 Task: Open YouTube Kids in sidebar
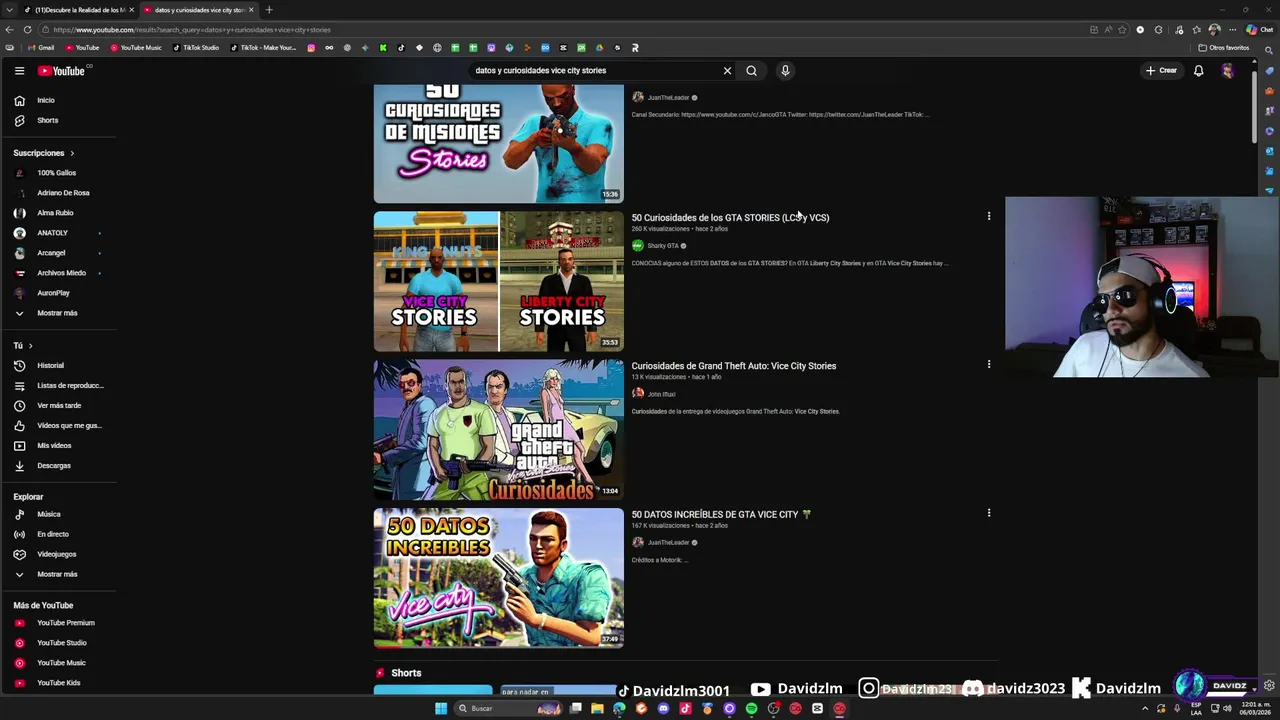(58, 683)
